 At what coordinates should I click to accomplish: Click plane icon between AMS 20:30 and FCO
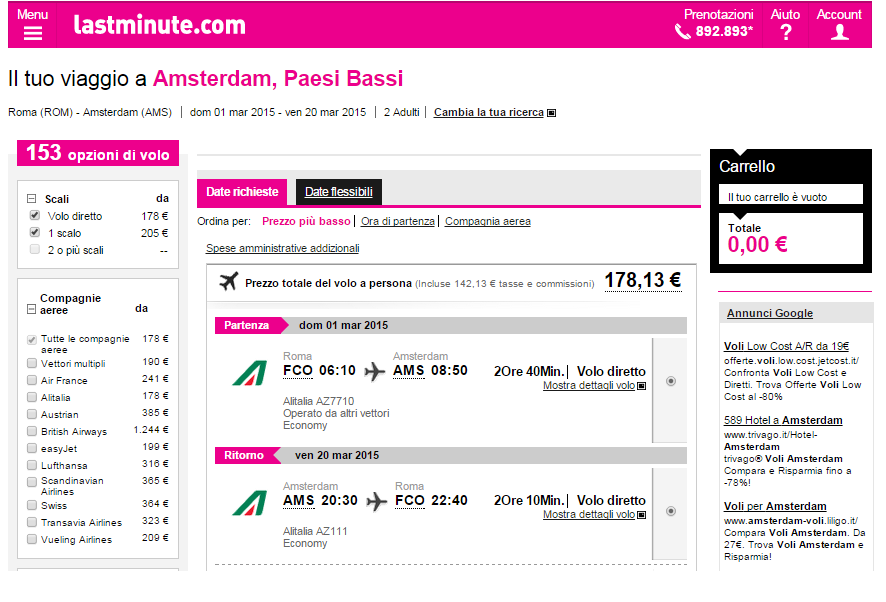coord(377,501)
